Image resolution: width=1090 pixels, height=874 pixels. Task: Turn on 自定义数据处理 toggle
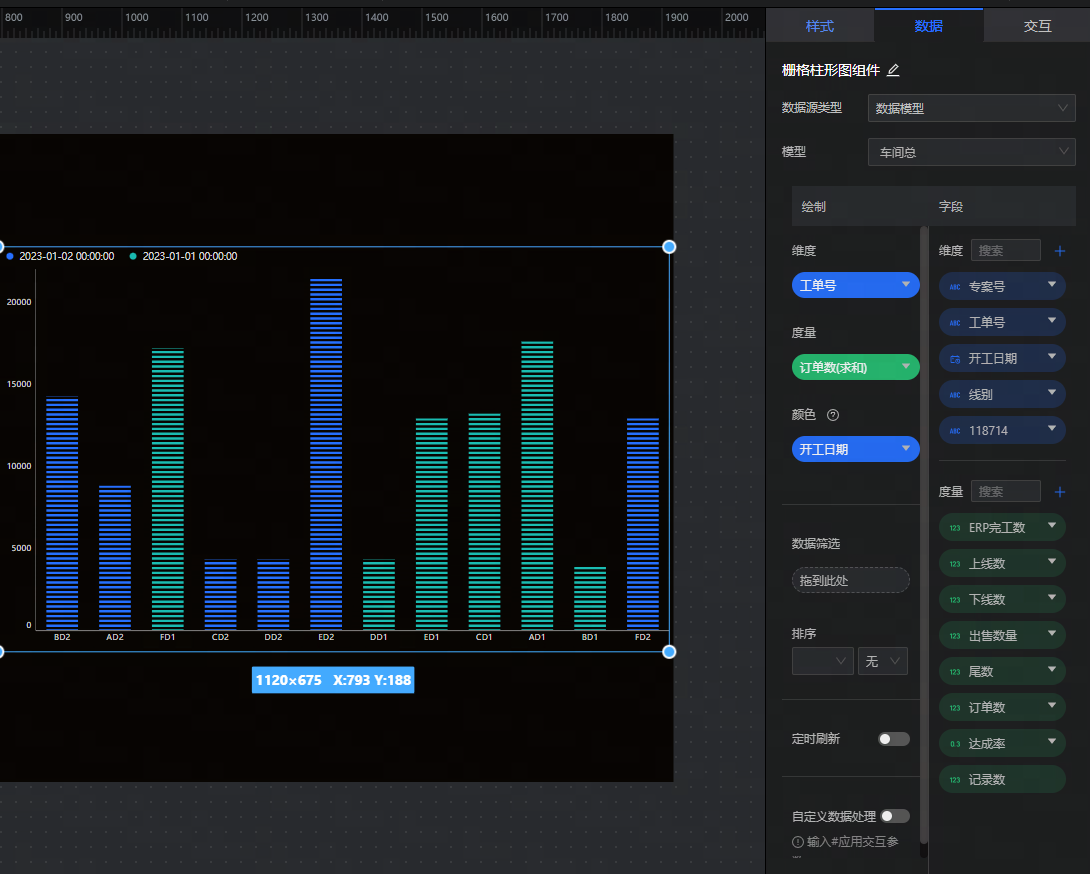click(894, 816)
